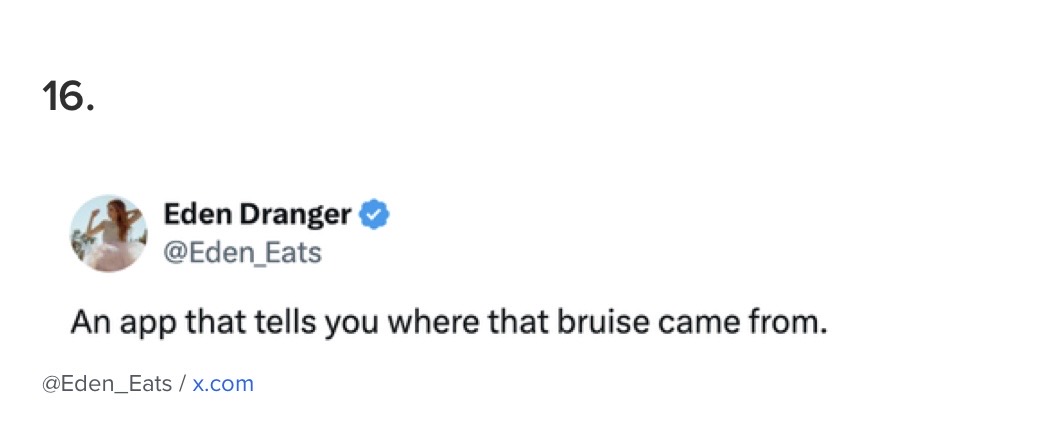Screen dimensions: 1053x430
Task: Open the x.com source link
Action: [x=223, y=384]
